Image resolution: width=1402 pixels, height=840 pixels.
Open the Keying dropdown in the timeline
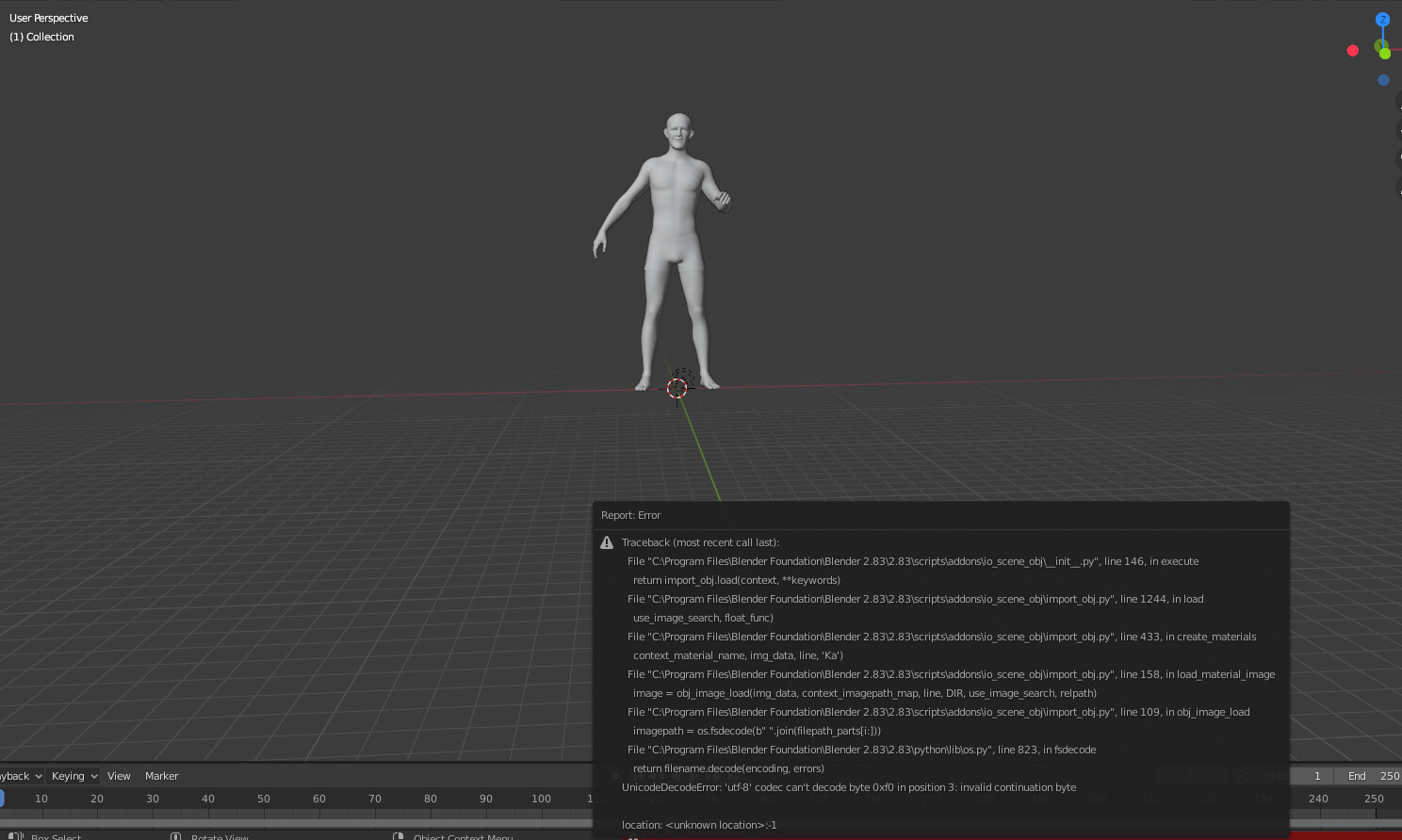pos(73,776)
